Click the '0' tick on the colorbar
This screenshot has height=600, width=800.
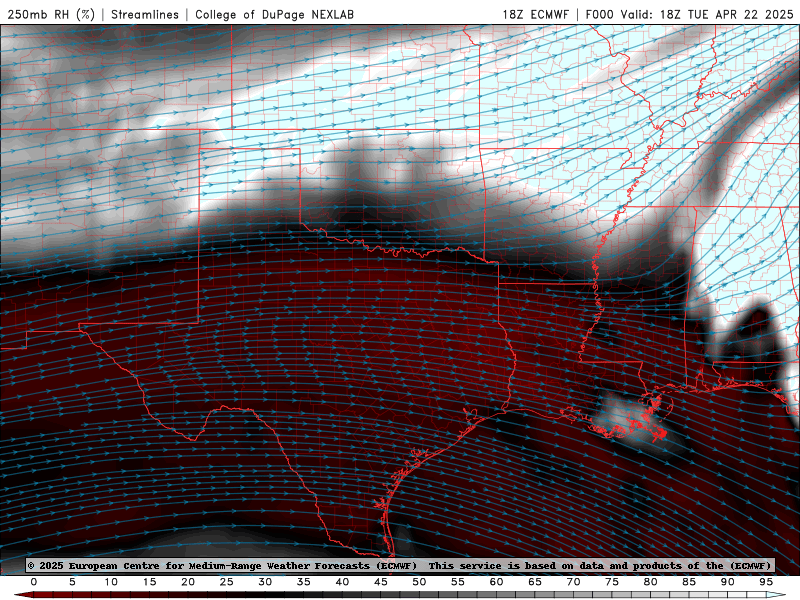click(34, 582)
